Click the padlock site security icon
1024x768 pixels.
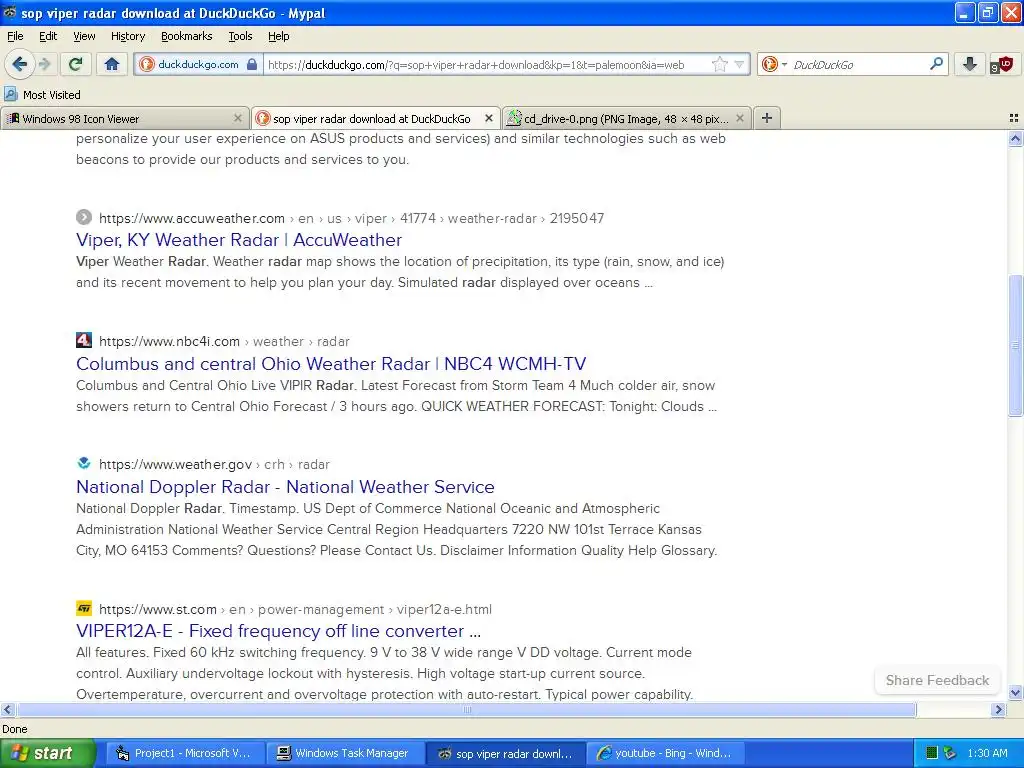click(252, 64)
